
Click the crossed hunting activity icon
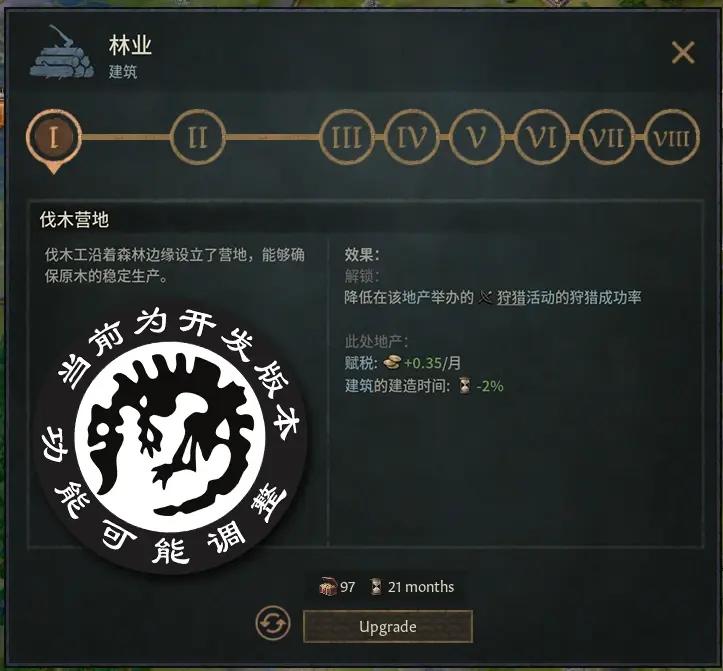486,297
